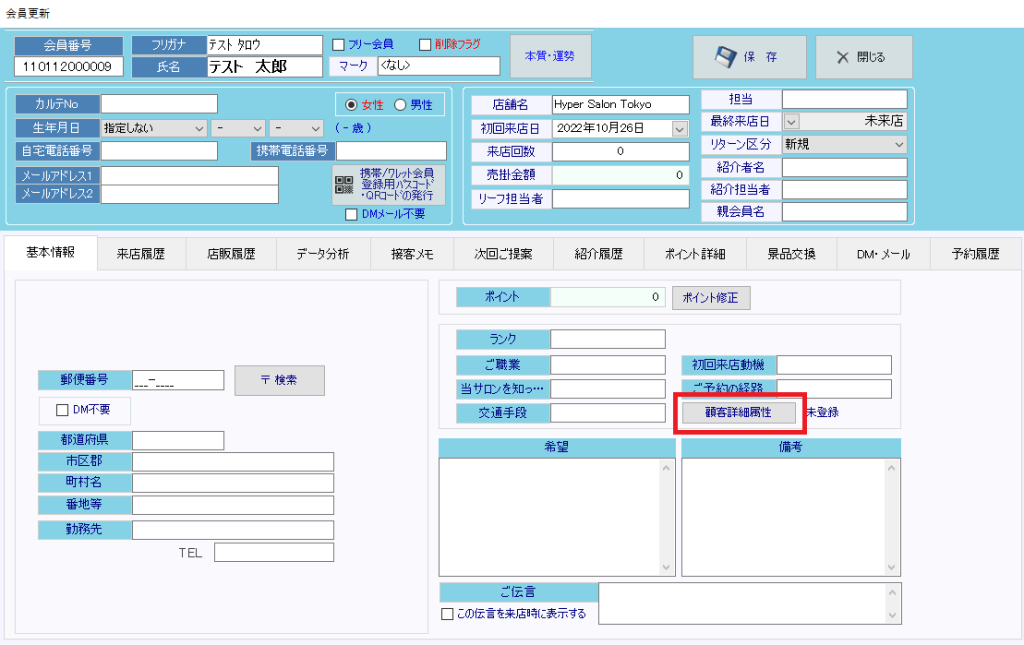This screenshot has height=645, width=1024.
Task: Toggle the DMメール不要 checkbox
Action: [351, 213]
